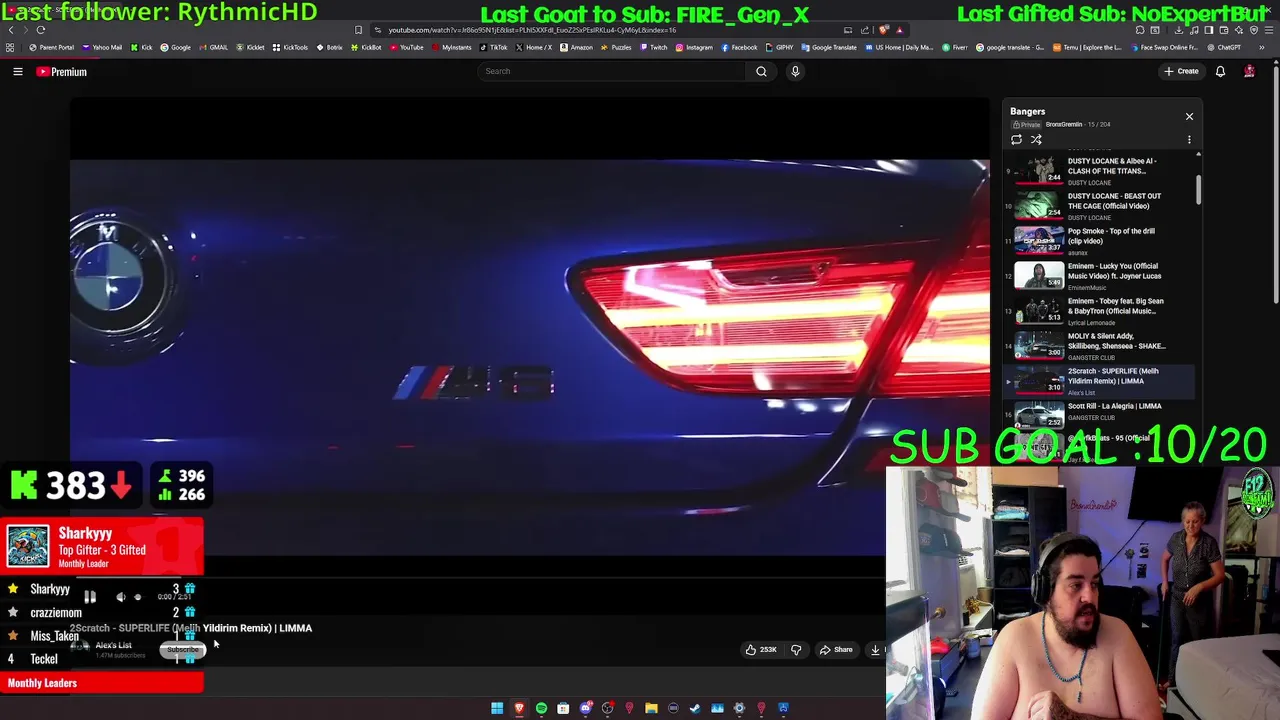Toggle shuffle for Bangers playlist
Viewport: 1280px width, 720px height.
coord(1036,140)
